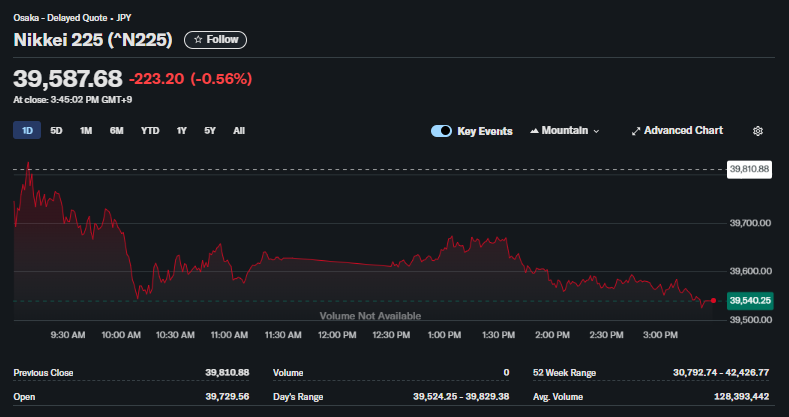Click the 11:00 AM time axis label
Screen dimensions: 789x417
(x=229, y=335)
